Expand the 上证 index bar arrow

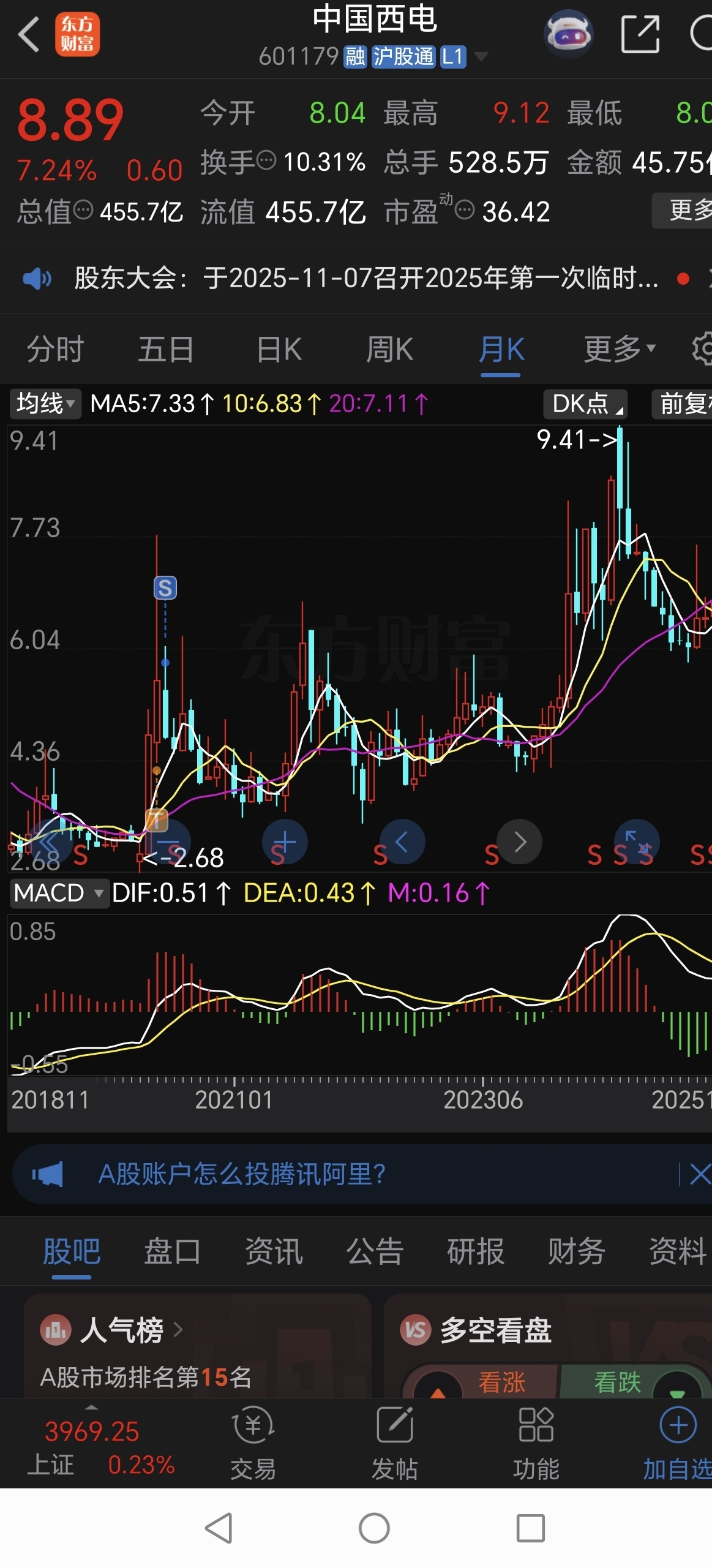pyautogui.click(x=91, y=1407)
